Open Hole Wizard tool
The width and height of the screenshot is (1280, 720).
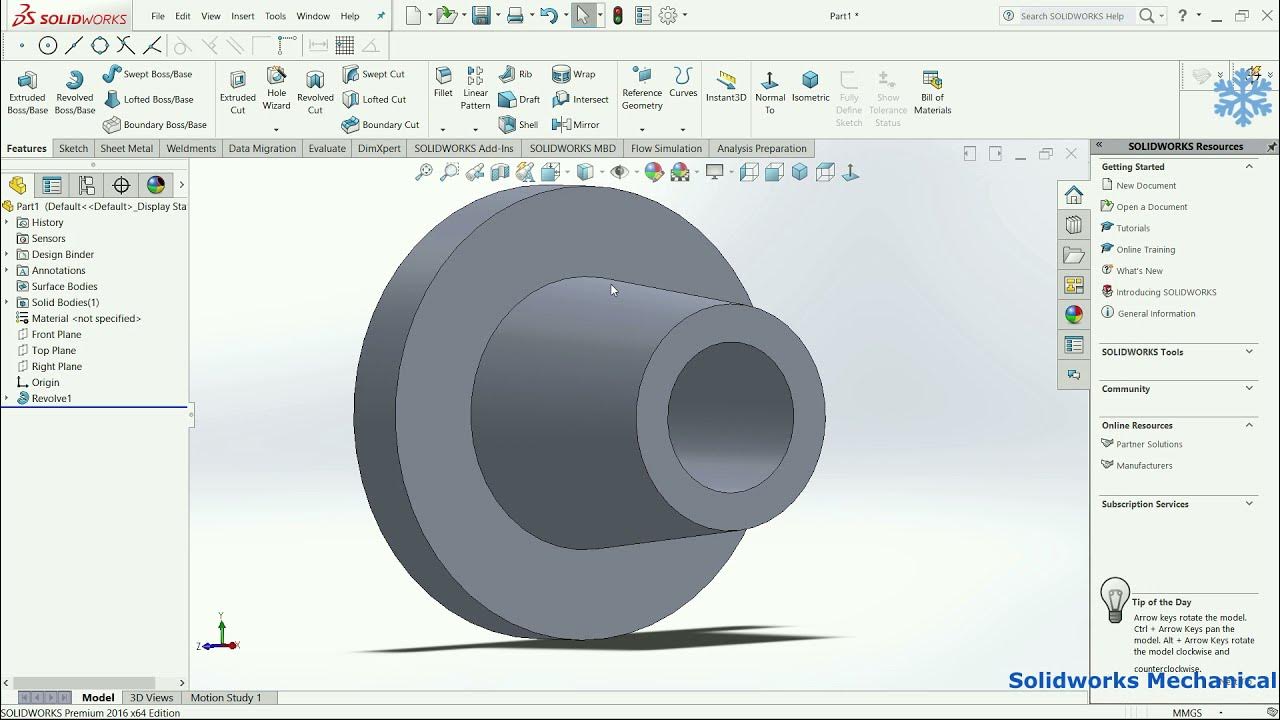pos(276,87)
